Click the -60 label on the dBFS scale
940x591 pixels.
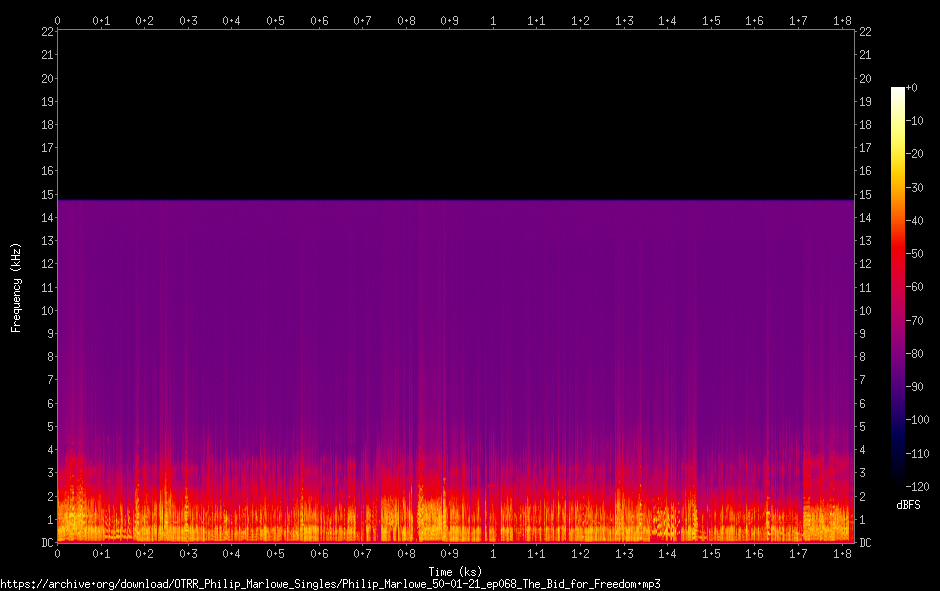tap(914, 287)
